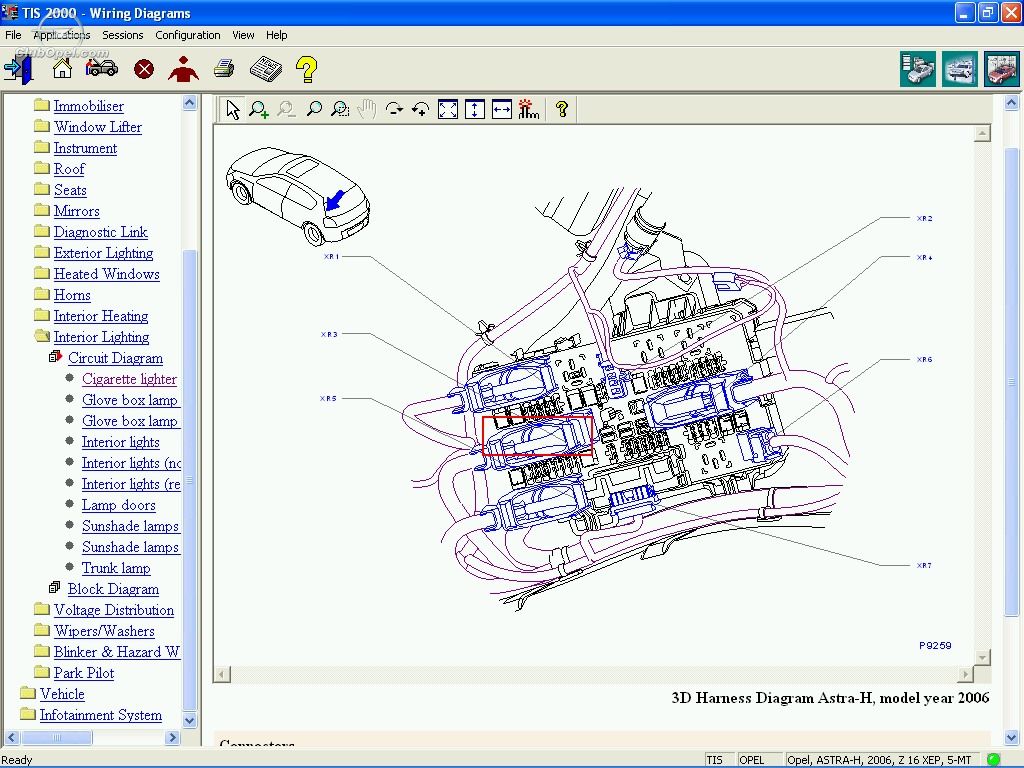Open the Help menu
This screenshot has height=768, width=1024.
276,35
